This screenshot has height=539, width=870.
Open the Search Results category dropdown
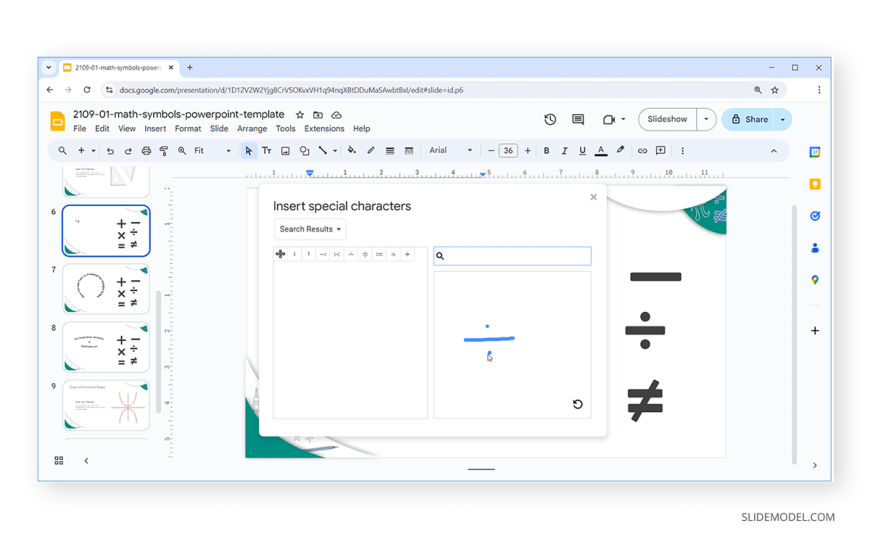point(310,229)
